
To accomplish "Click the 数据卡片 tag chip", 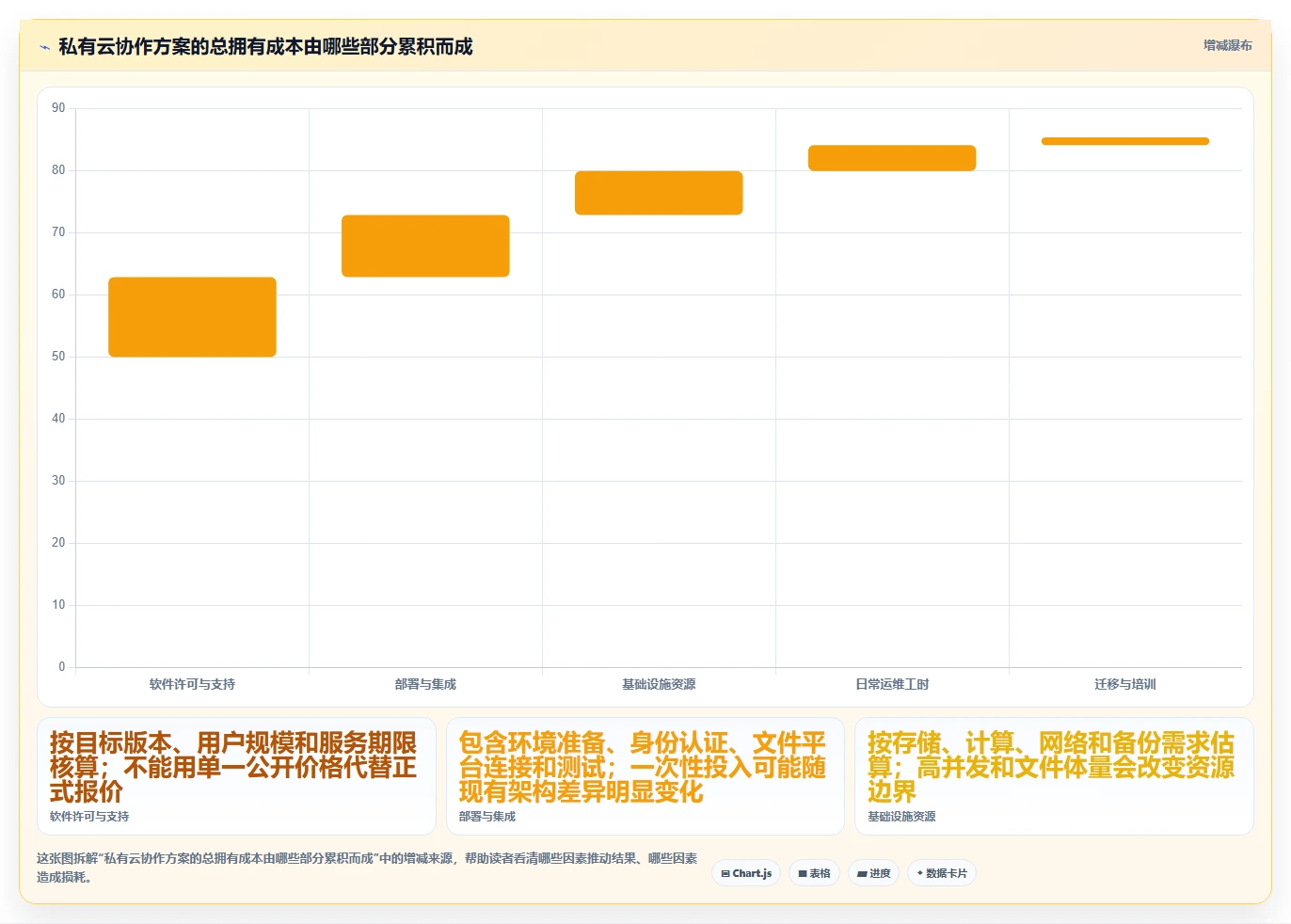I will point(941,873).
